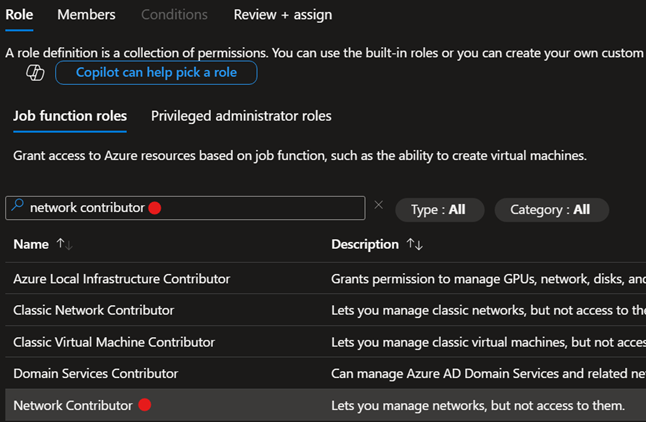The width and height of the screenshot is (646, 422).
Task: Click the Name column header
Action: tap(31, 244)
